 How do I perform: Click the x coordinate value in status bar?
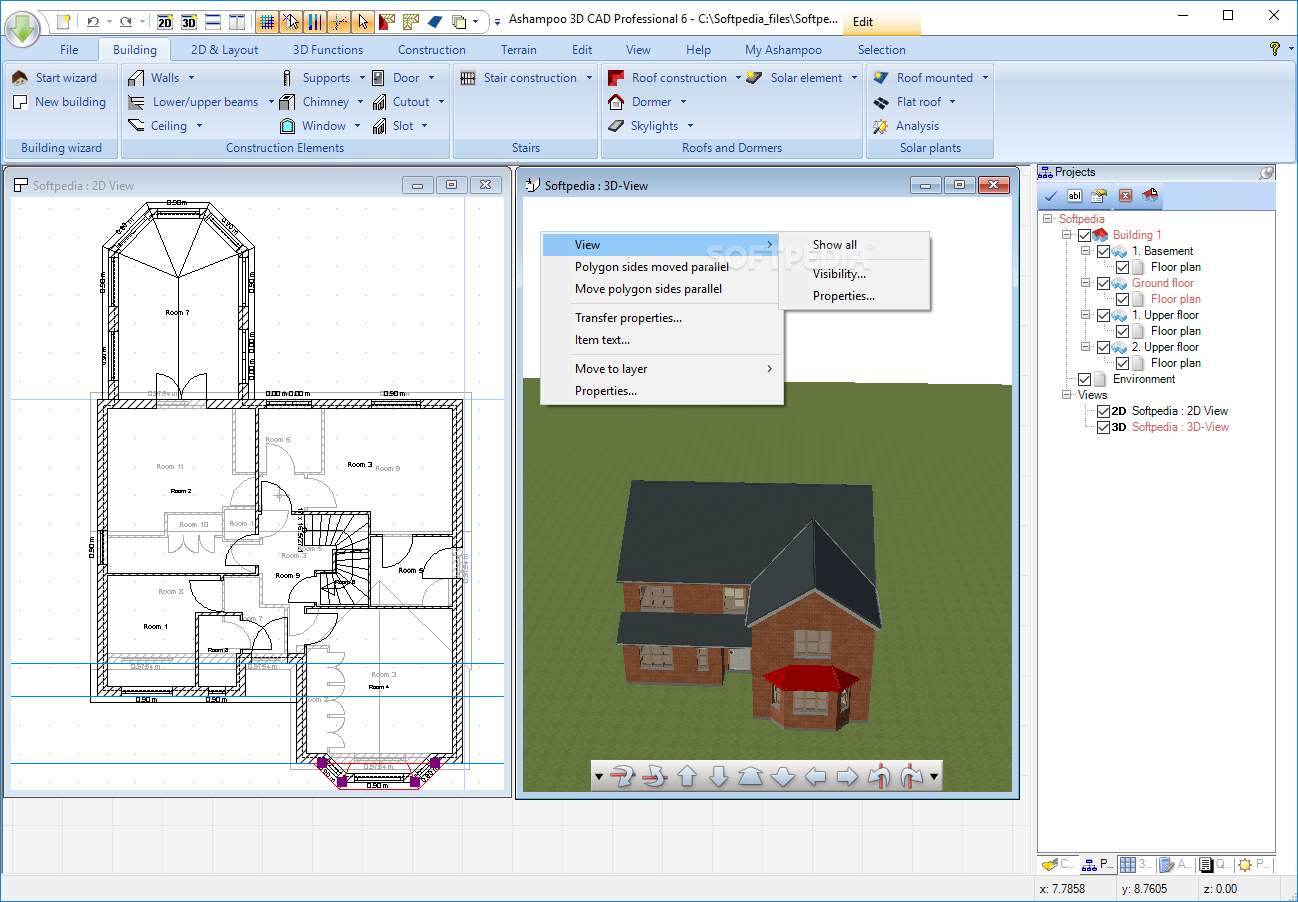coord(1062,888)
